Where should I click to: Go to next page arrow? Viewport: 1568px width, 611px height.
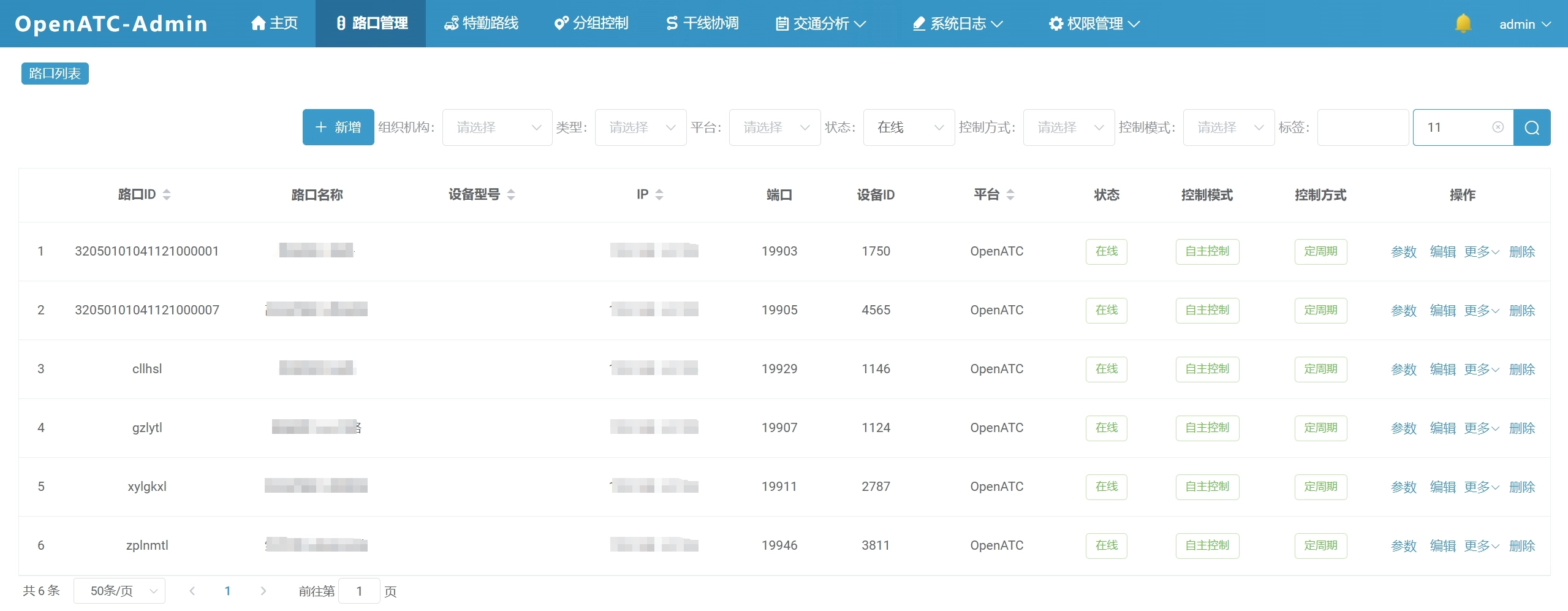[x=263, y=591]
